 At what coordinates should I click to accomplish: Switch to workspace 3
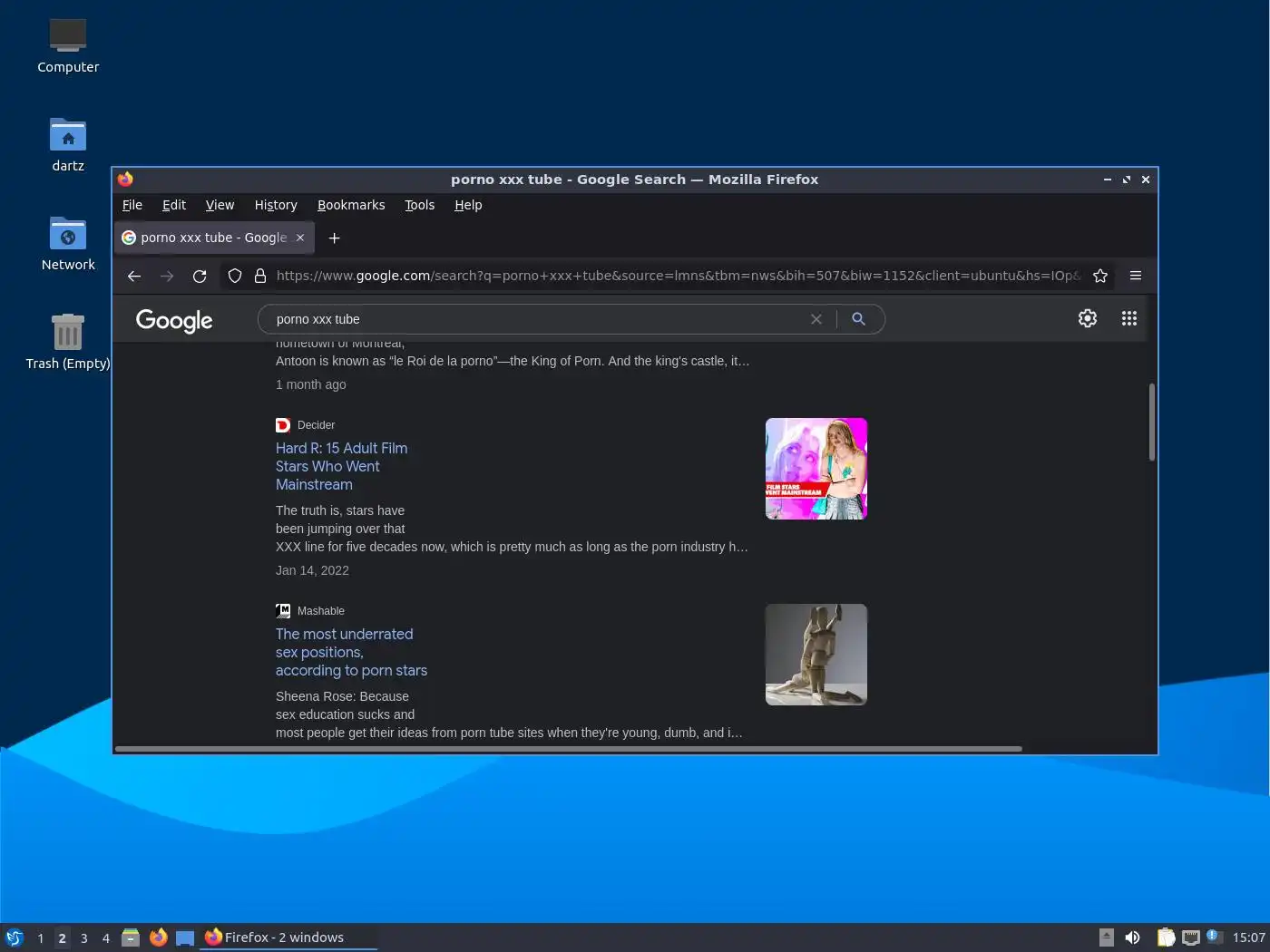click(x=84, y=938)
